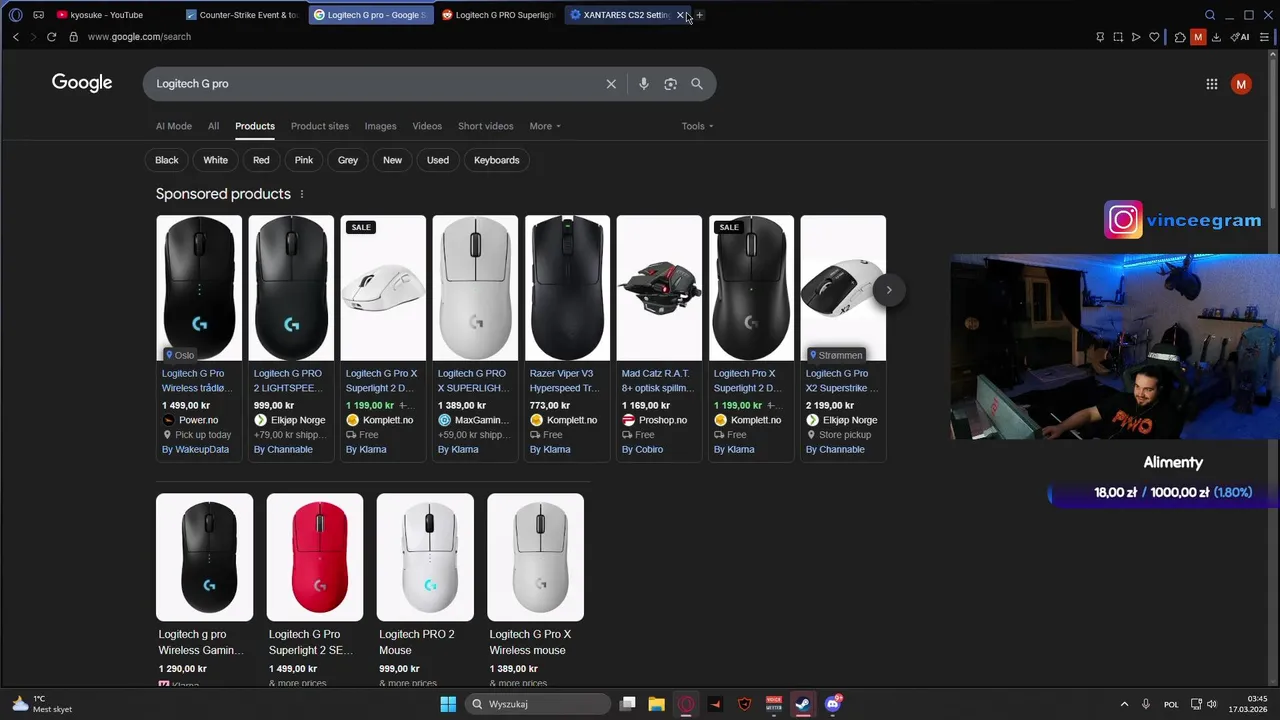Open Task View on the taskbar
The height and width of the screenshot is (720, 1280).
[627, 704]
